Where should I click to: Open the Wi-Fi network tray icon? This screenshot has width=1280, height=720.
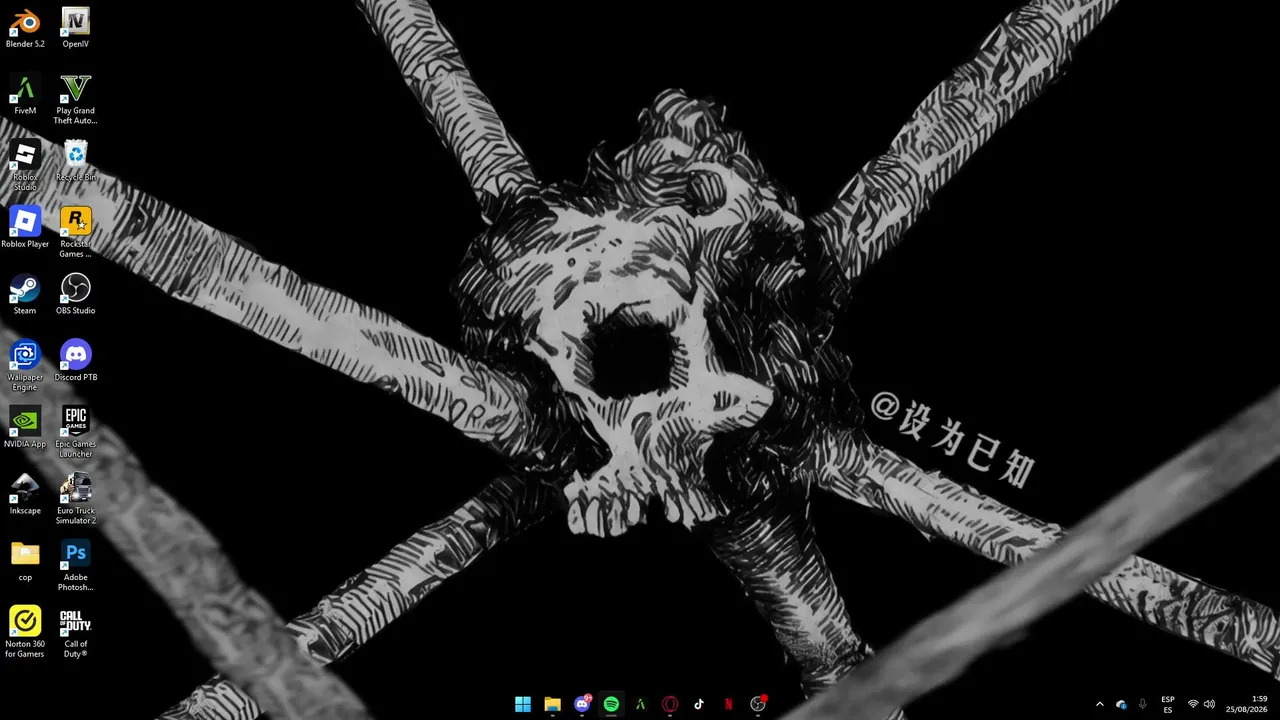coord(1193,704)
